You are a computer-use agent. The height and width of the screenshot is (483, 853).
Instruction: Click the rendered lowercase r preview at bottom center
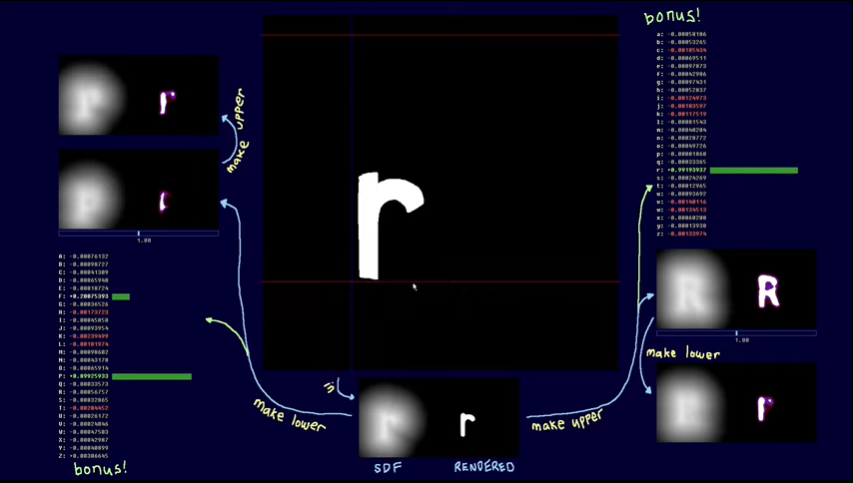tap(467, 424)
